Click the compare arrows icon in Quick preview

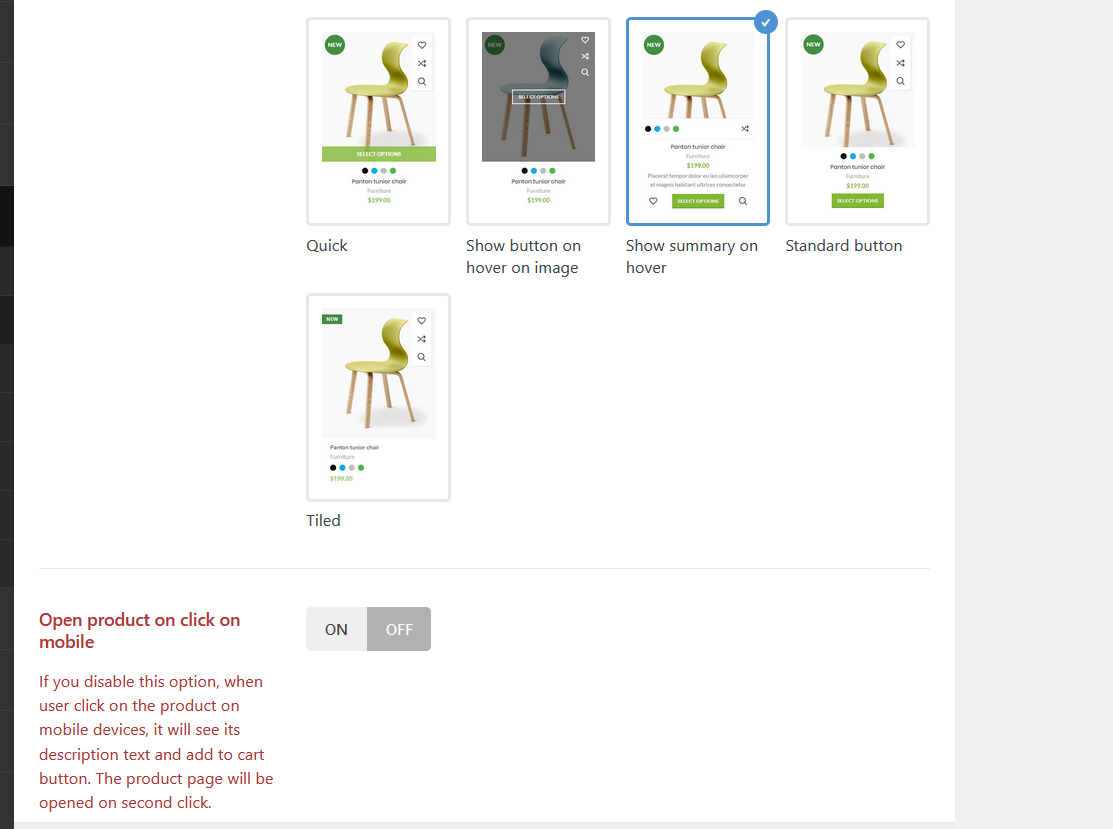click(422, 63)
